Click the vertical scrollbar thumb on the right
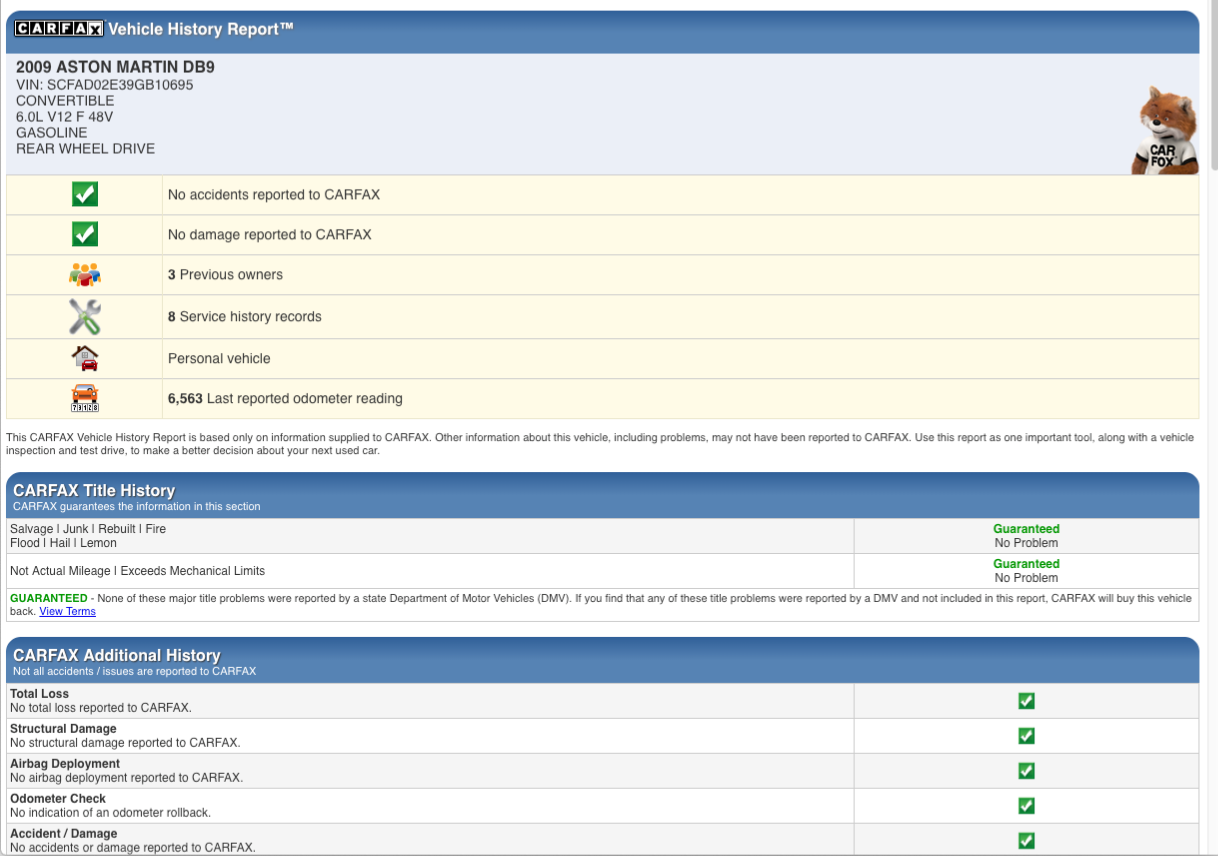1218x856 pixels. (x=1212, y=85)
